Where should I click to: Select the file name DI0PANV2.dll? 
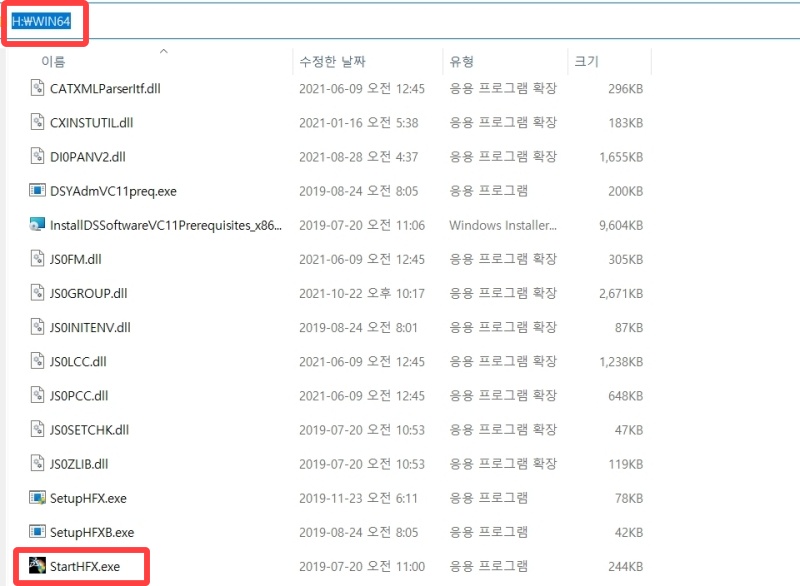[88, 157]
